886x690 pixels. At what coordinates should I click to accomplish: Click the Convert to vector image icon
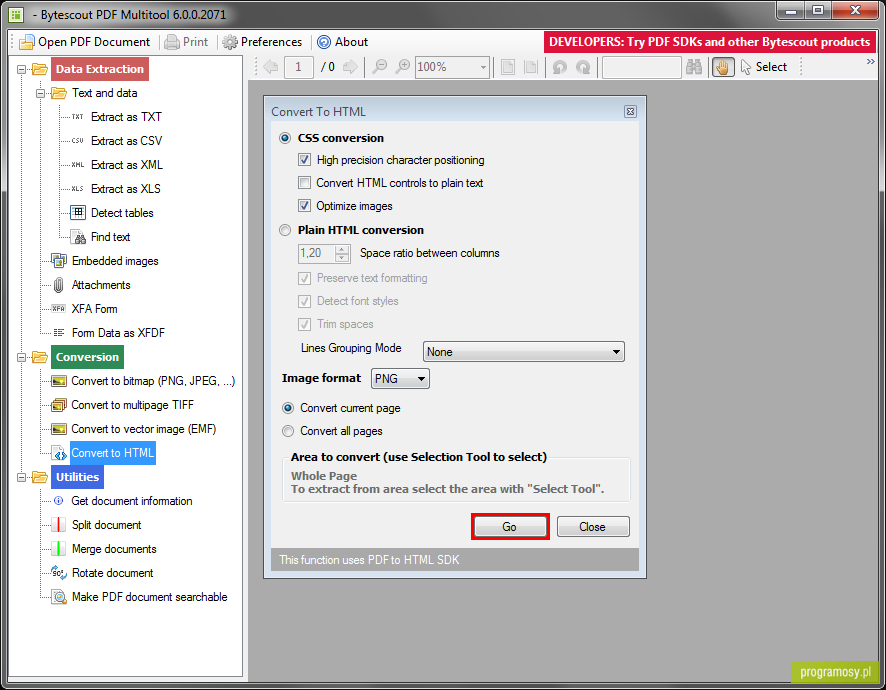59,429
